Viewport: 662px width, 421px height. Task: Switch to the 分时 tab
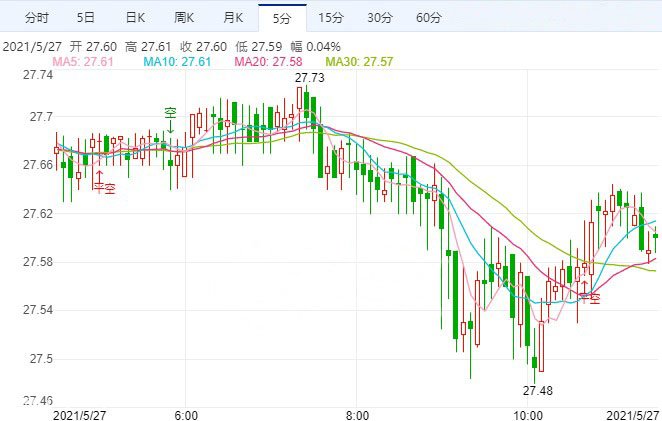(x=35, y=18)
